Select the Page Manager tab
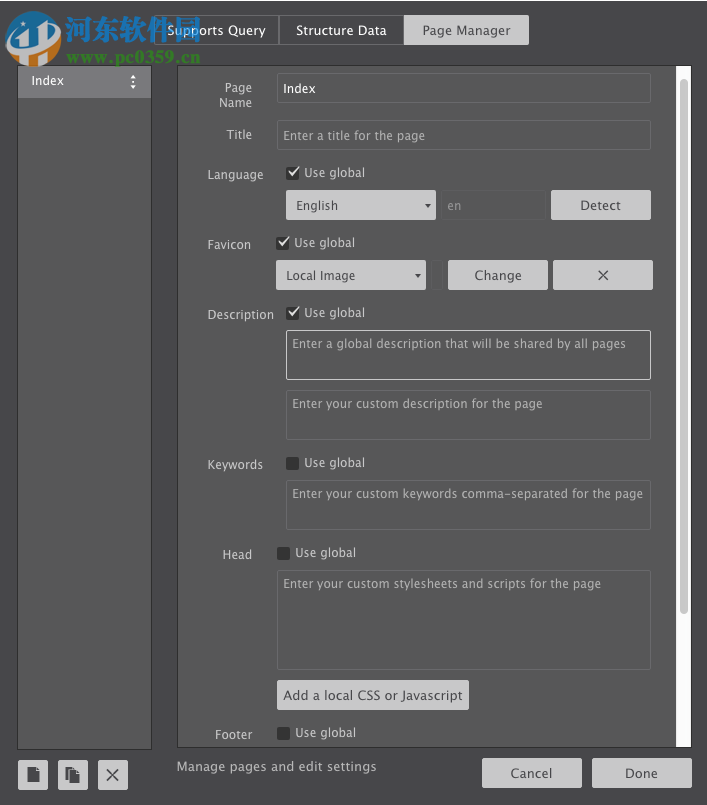 (x=466, y=30)
